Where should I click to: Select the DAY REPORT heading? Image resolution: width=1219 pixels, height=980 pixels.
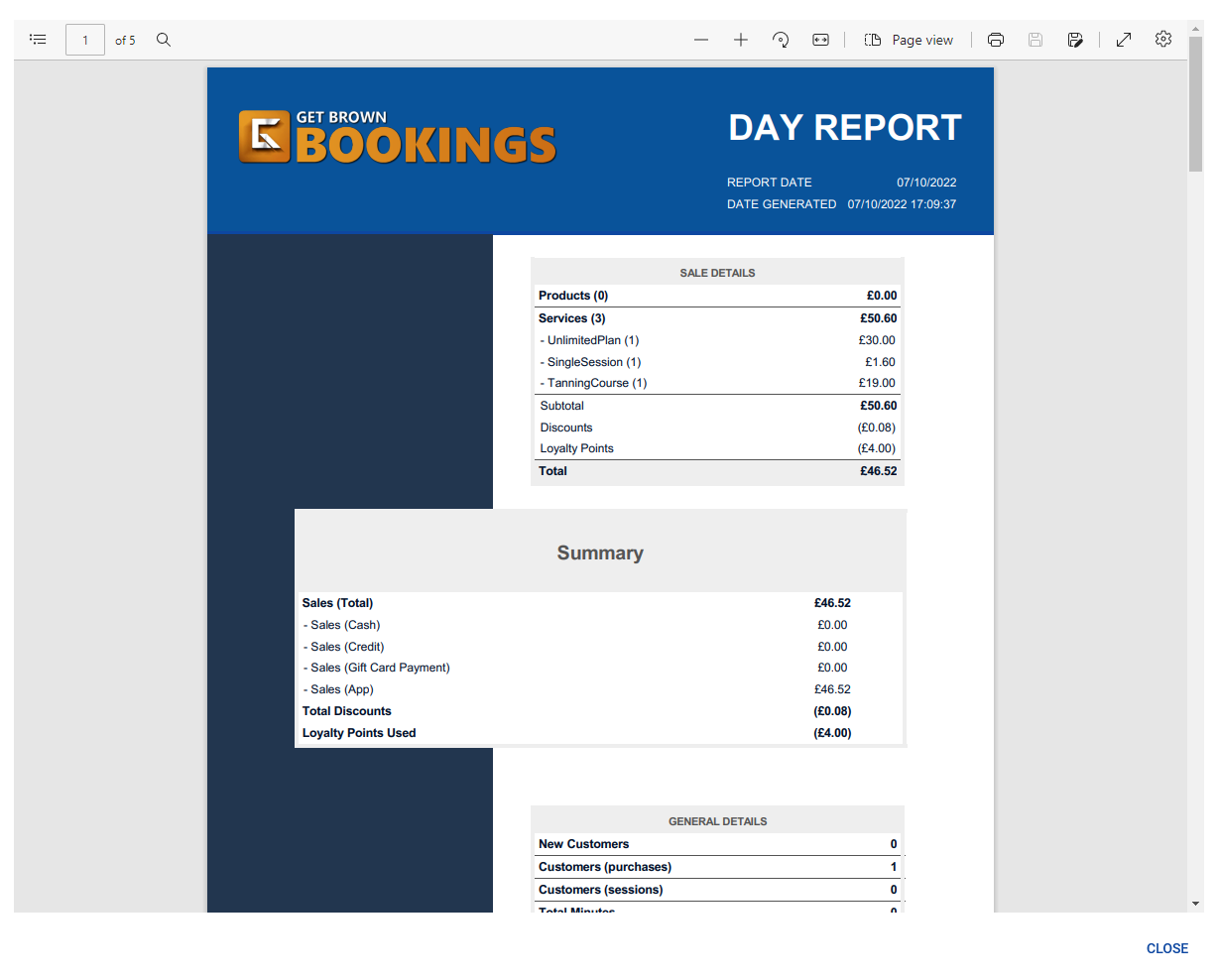(845, 128)
